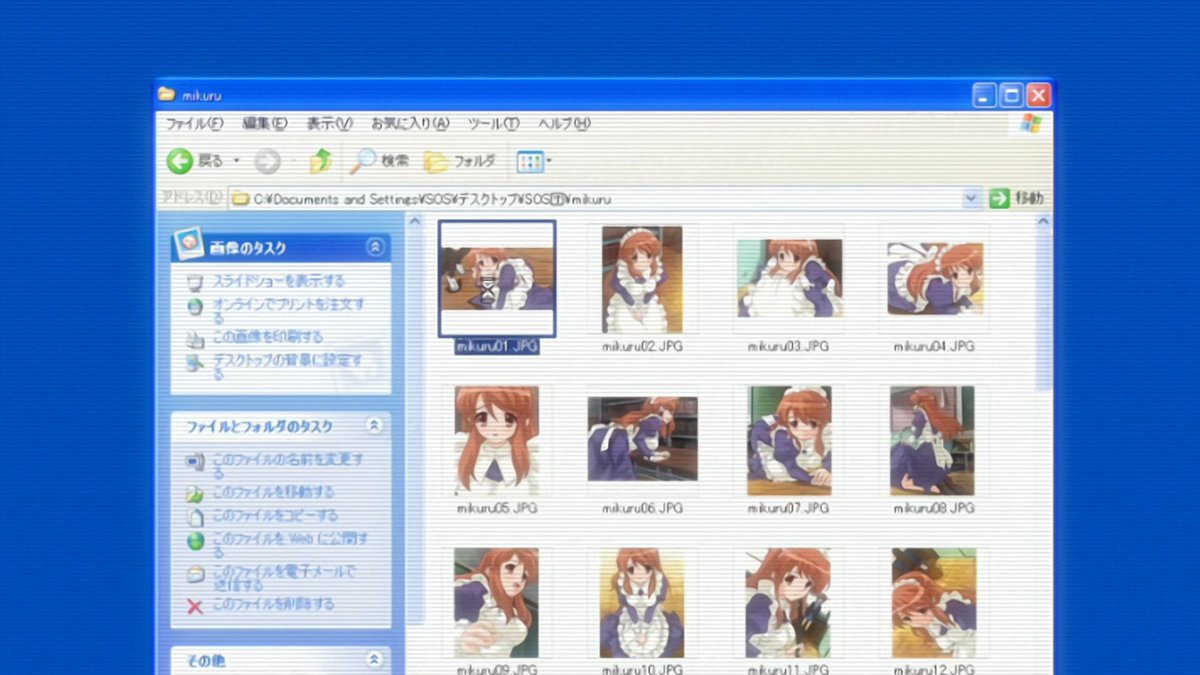Maximize the mikuru window

pos(1011,96)
